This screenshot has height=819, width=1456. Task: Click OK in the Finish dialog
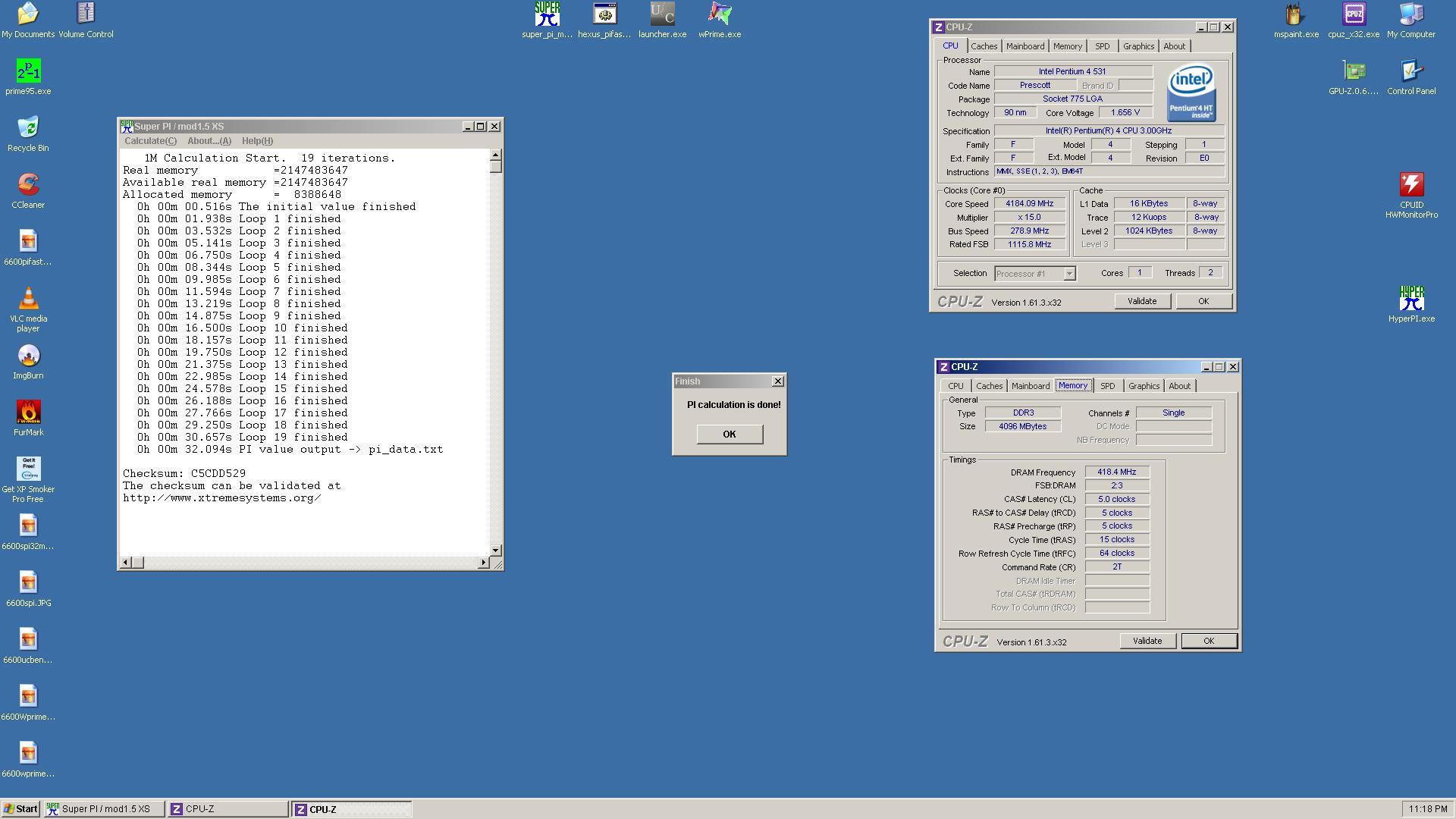click(x=730, y=435)
